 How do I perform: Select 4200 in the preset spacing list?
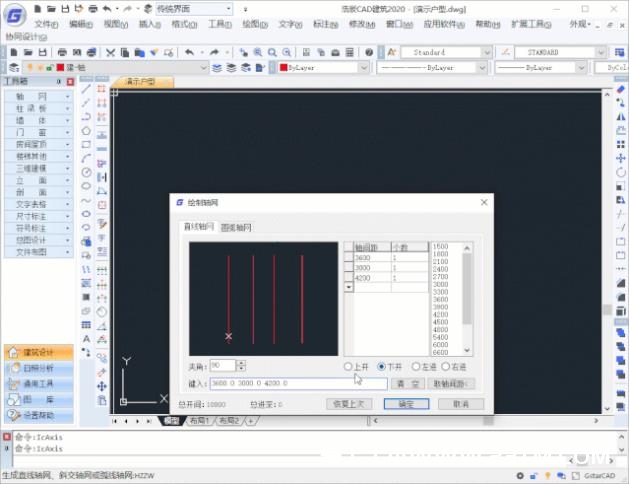tap(440, 314)
